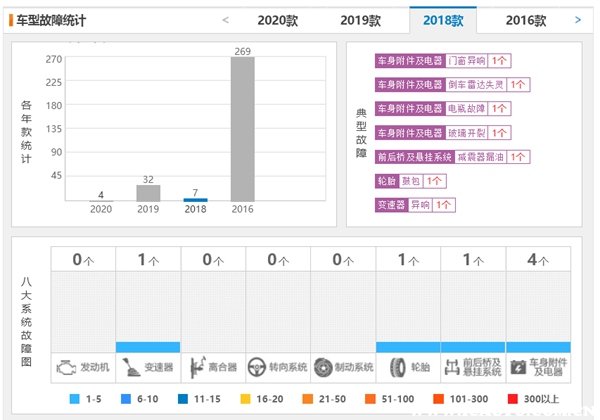The image size is (600, 420).
Task: Click the blue 2018 bar in chart
Action: 195,199
